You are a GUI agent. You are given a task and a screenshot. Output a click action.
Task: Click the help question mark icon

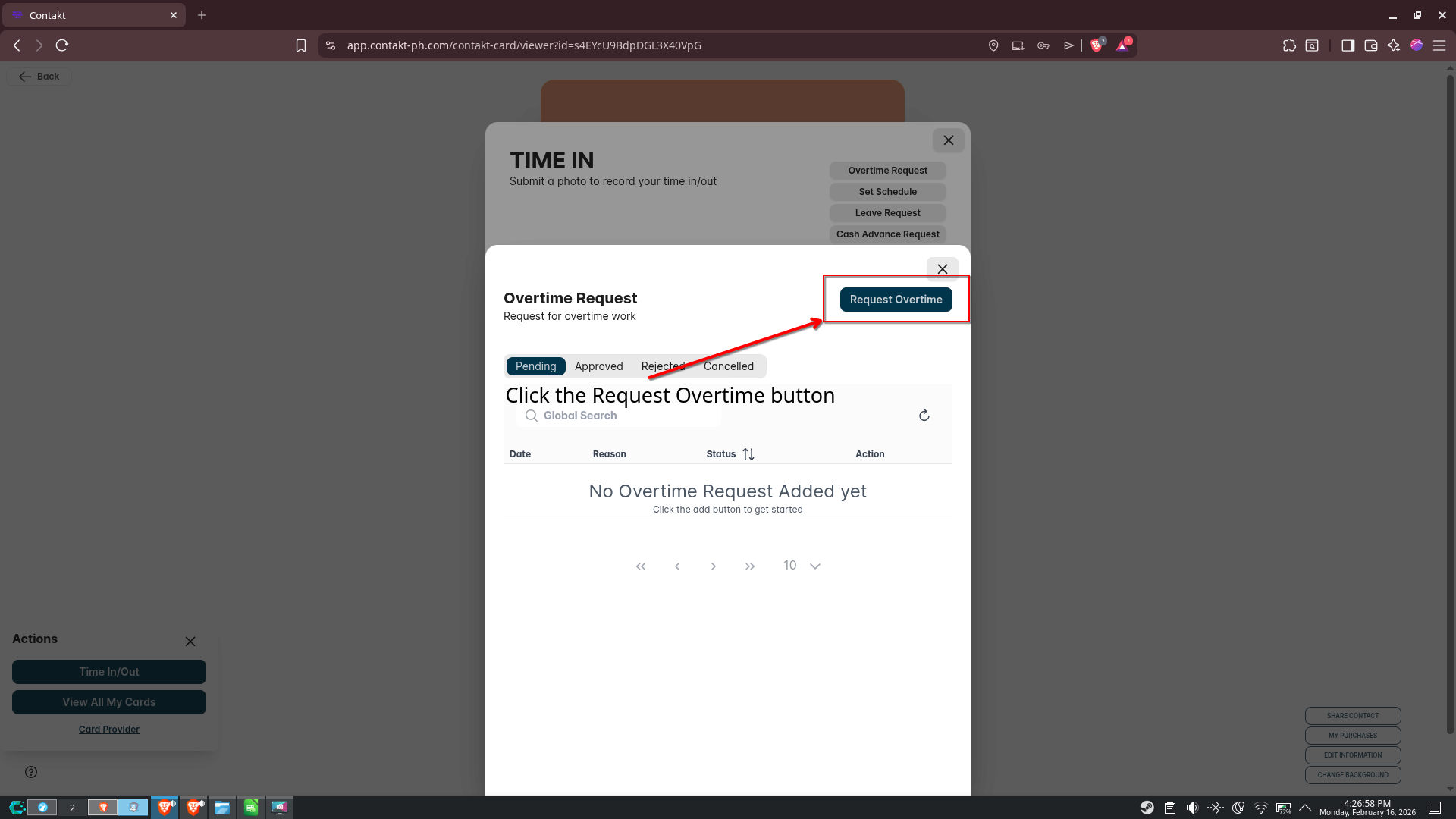click(x=31, y=772)
